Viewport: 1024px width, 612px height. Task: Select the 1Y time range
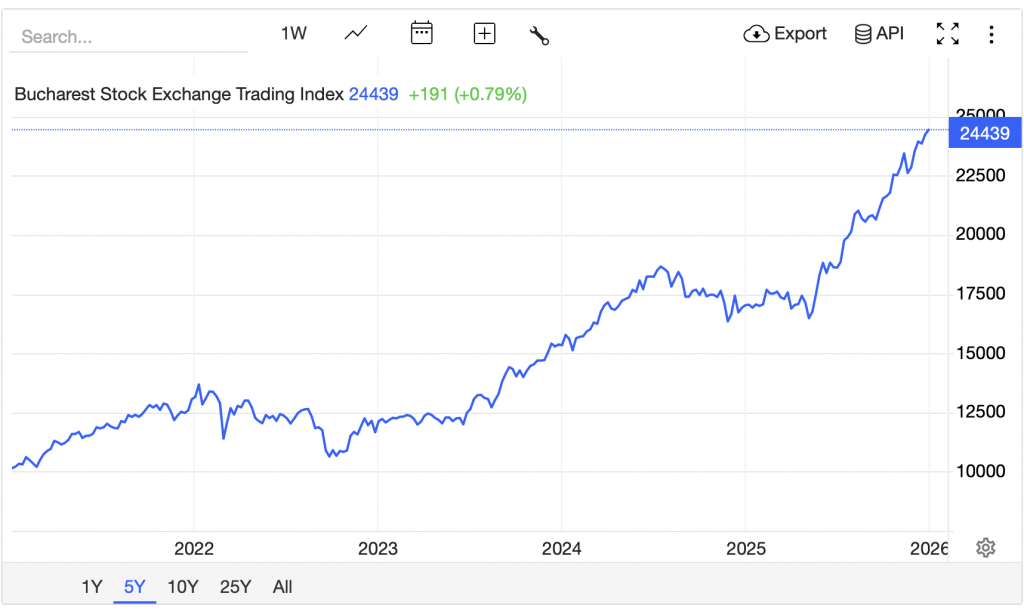click(x=92, y=587)
